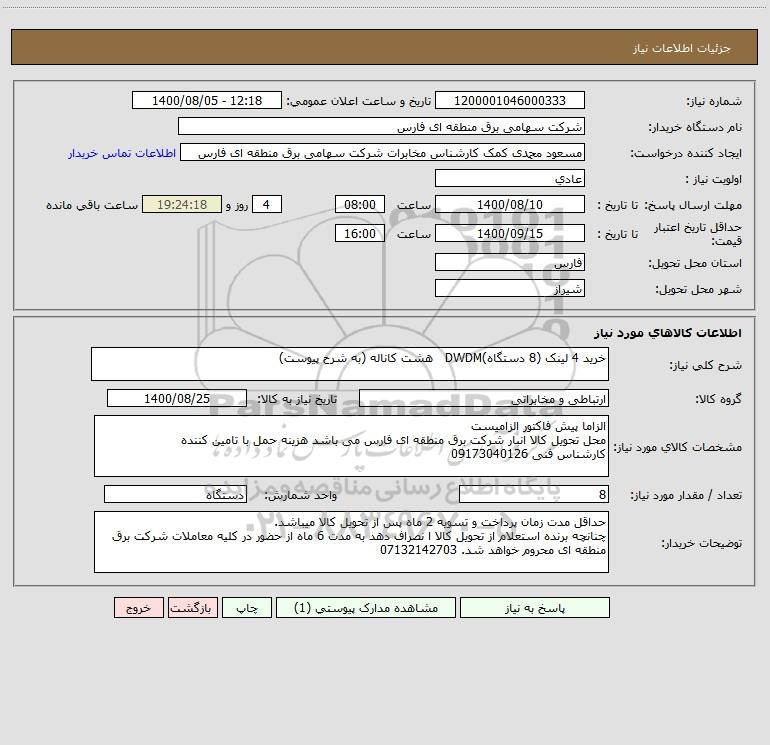770x745 pixels.
Task: Click price validity time 16:00
Action: [359, 233]
